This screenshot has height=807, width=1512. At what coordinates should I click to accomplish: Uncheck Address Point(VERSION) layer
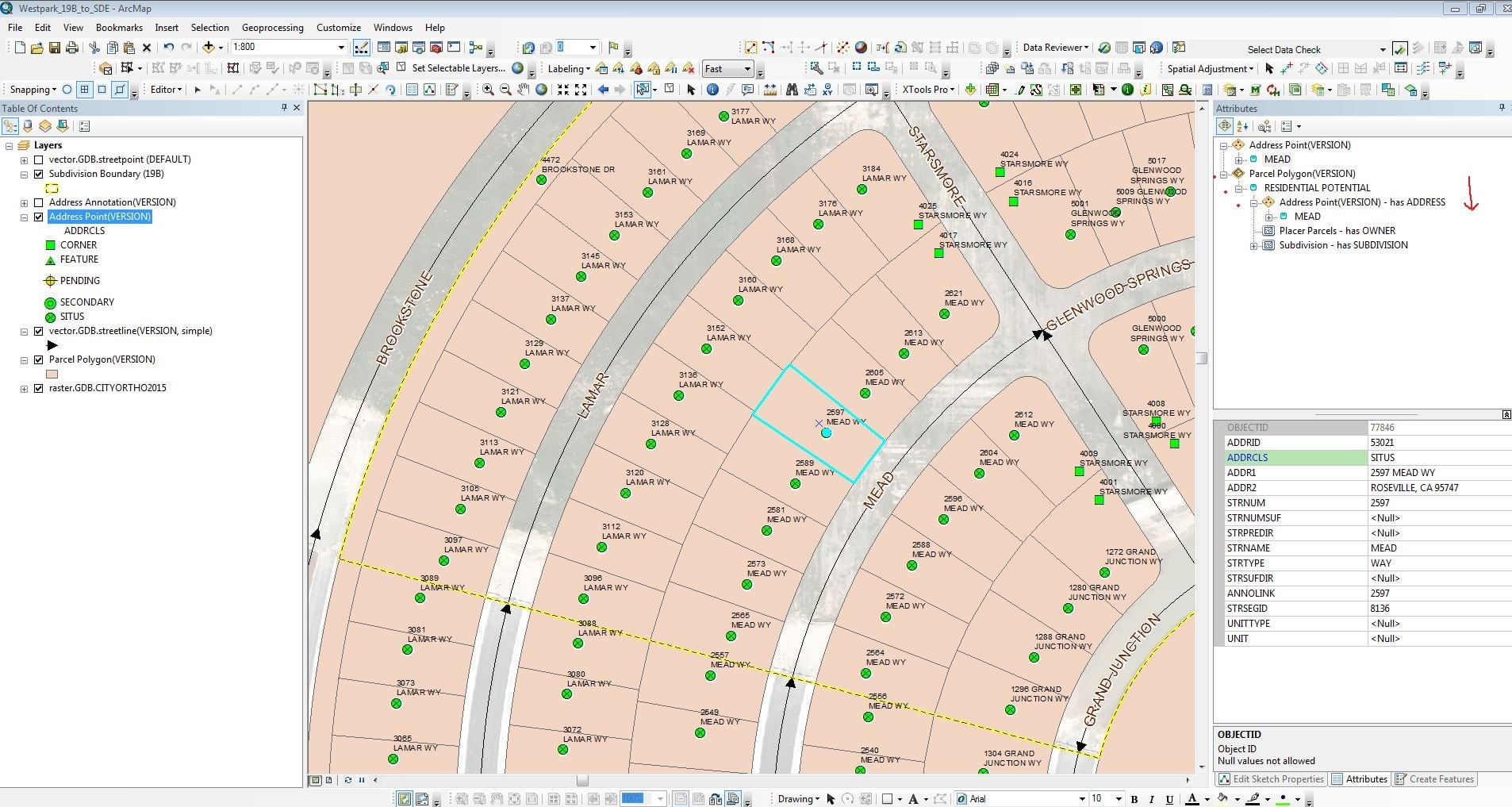click(38, 217)
